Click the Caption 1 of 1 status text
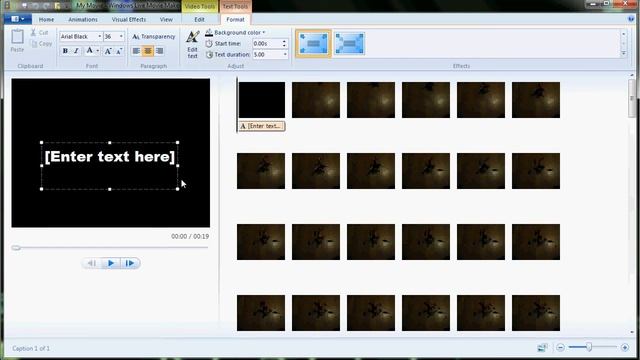 pos(31,349)
